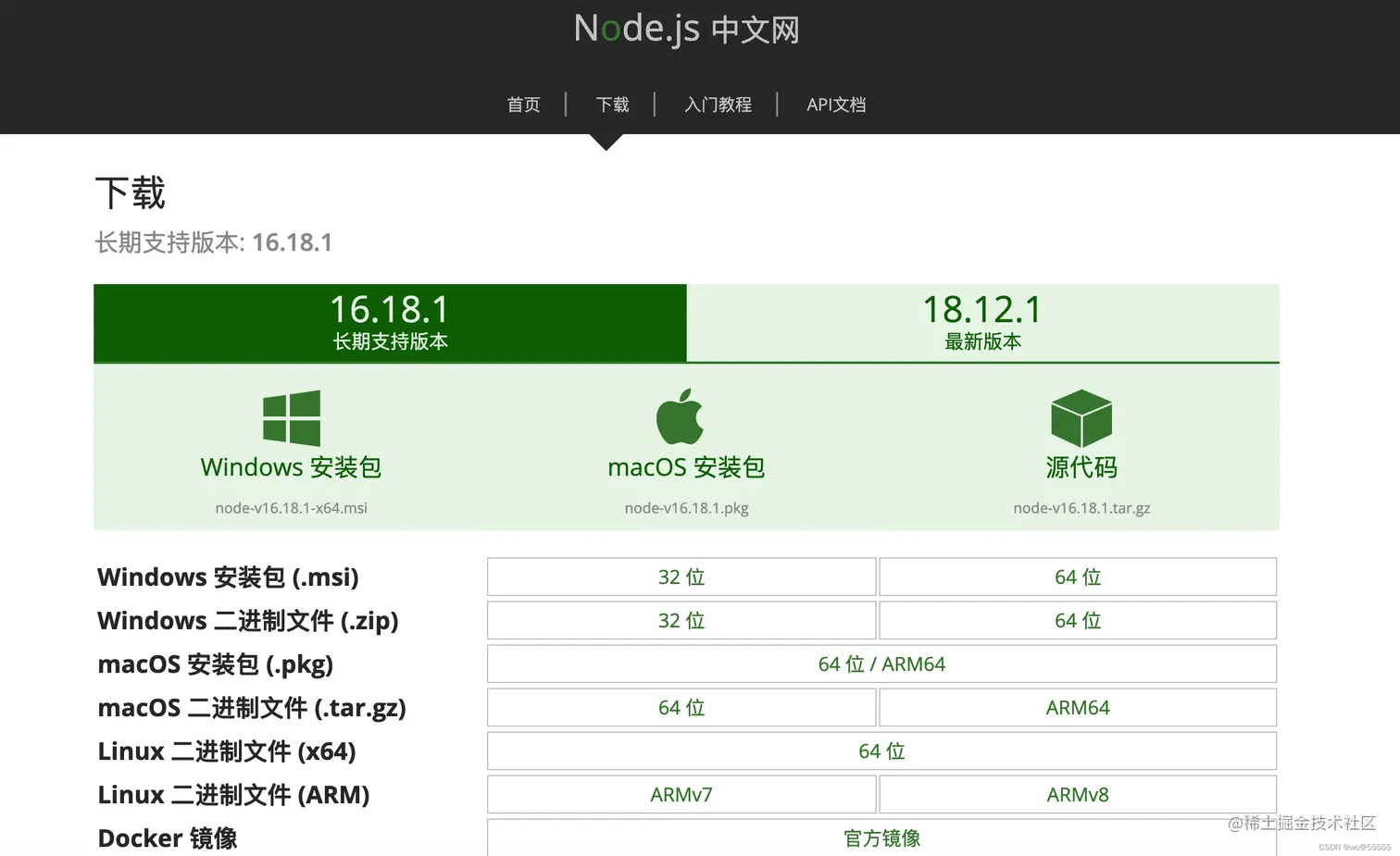Click the macOS 安装包 download link
The height and width of the screenshot is (856, 1400).
click(686, 467)
